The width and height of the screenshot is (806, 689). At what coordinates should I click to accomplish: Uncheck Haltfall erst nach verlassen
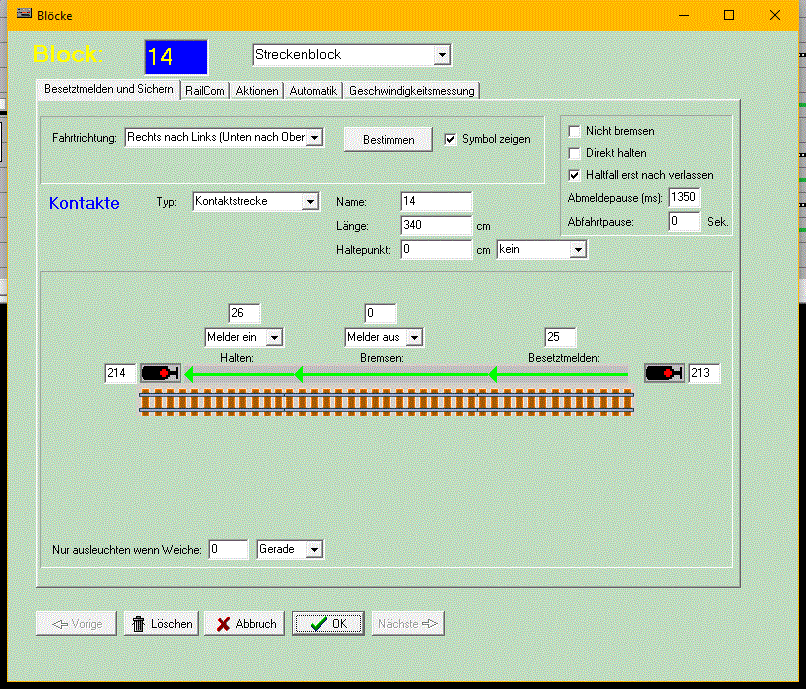[574, 175]
